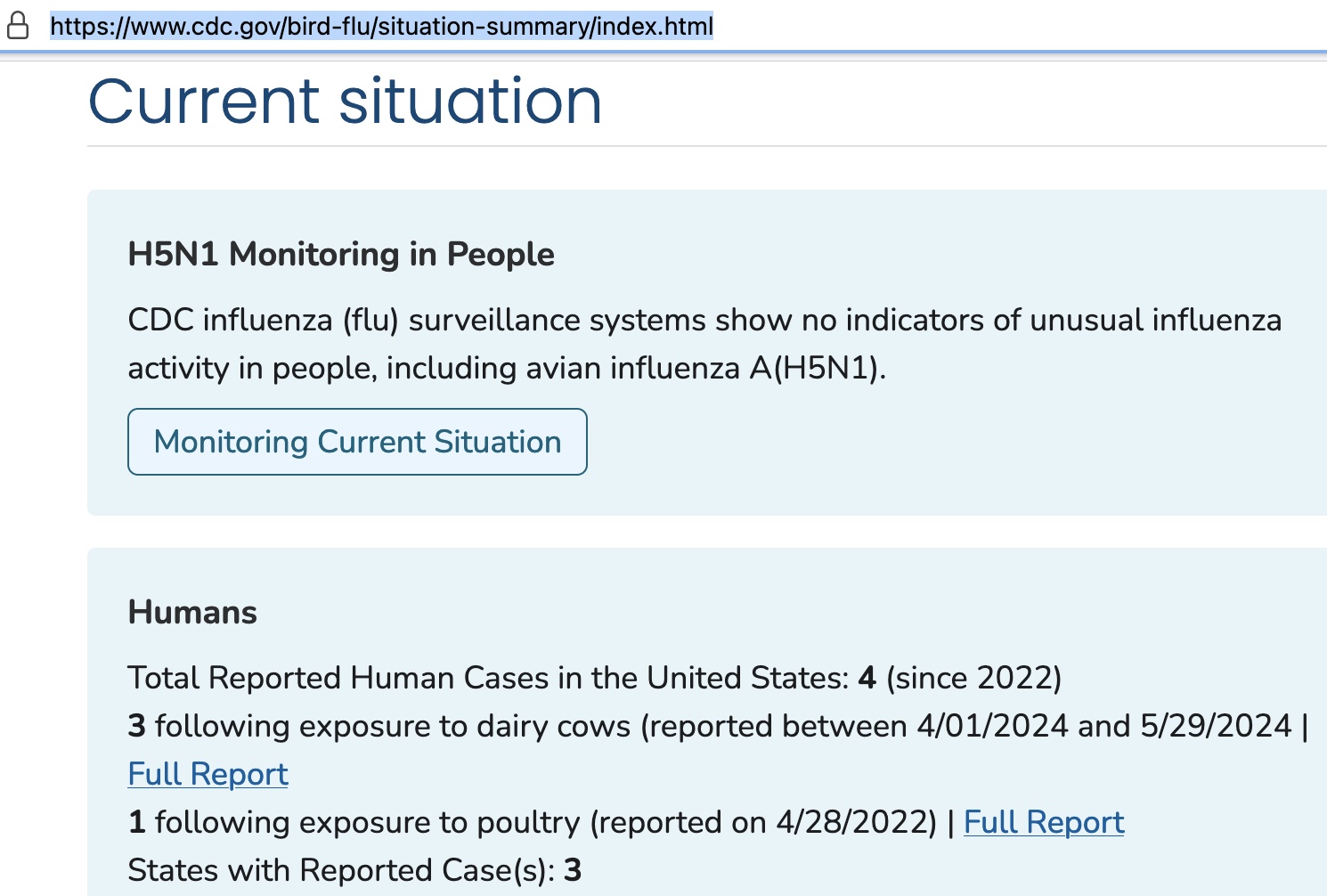1327x896 pixels.
Task: Click the lock icon in the address bar
Action: click(x=18, y=26)
